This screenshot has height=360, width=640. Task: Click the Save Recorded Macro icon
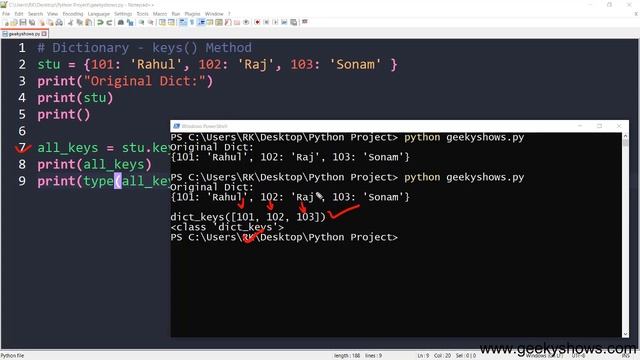(x=293, y=22)
